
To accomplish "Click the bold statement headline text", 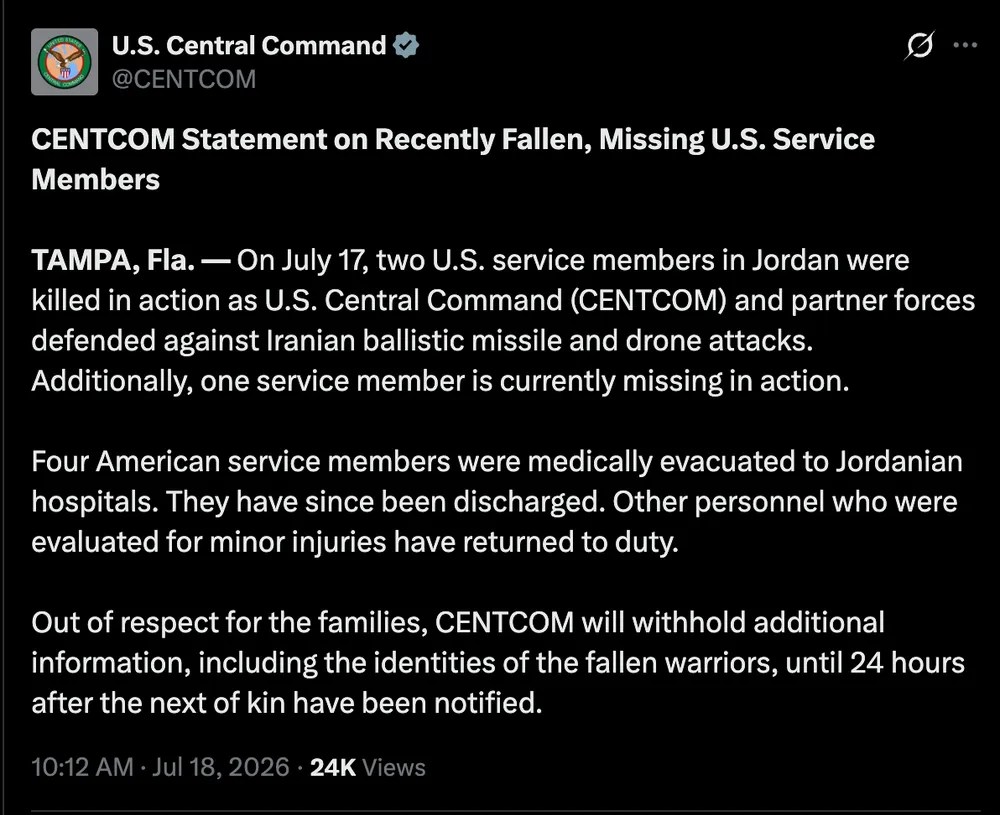I will click(453, 159).
